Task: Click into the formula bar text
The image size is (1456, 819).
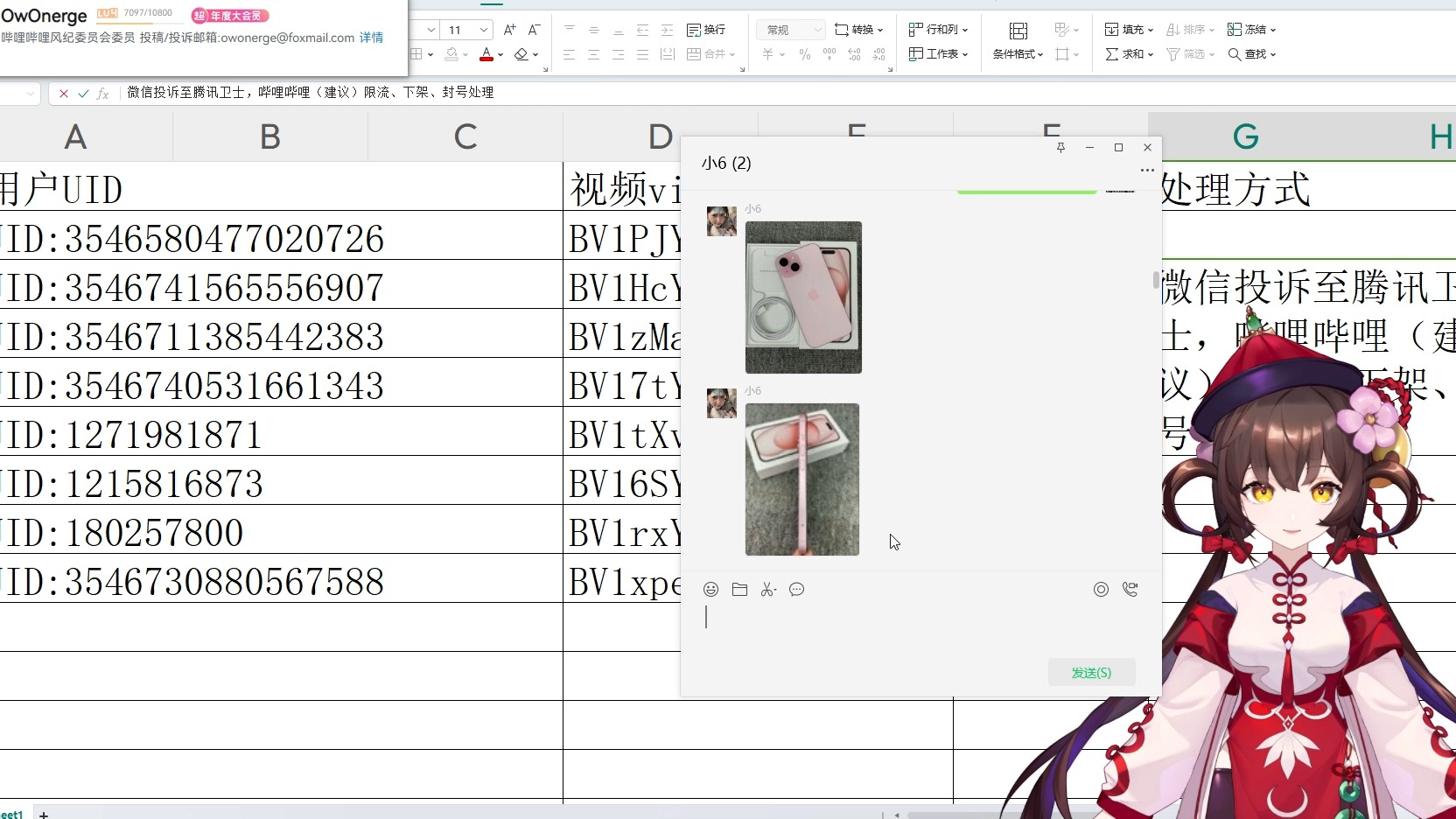Action: (311, 92)
